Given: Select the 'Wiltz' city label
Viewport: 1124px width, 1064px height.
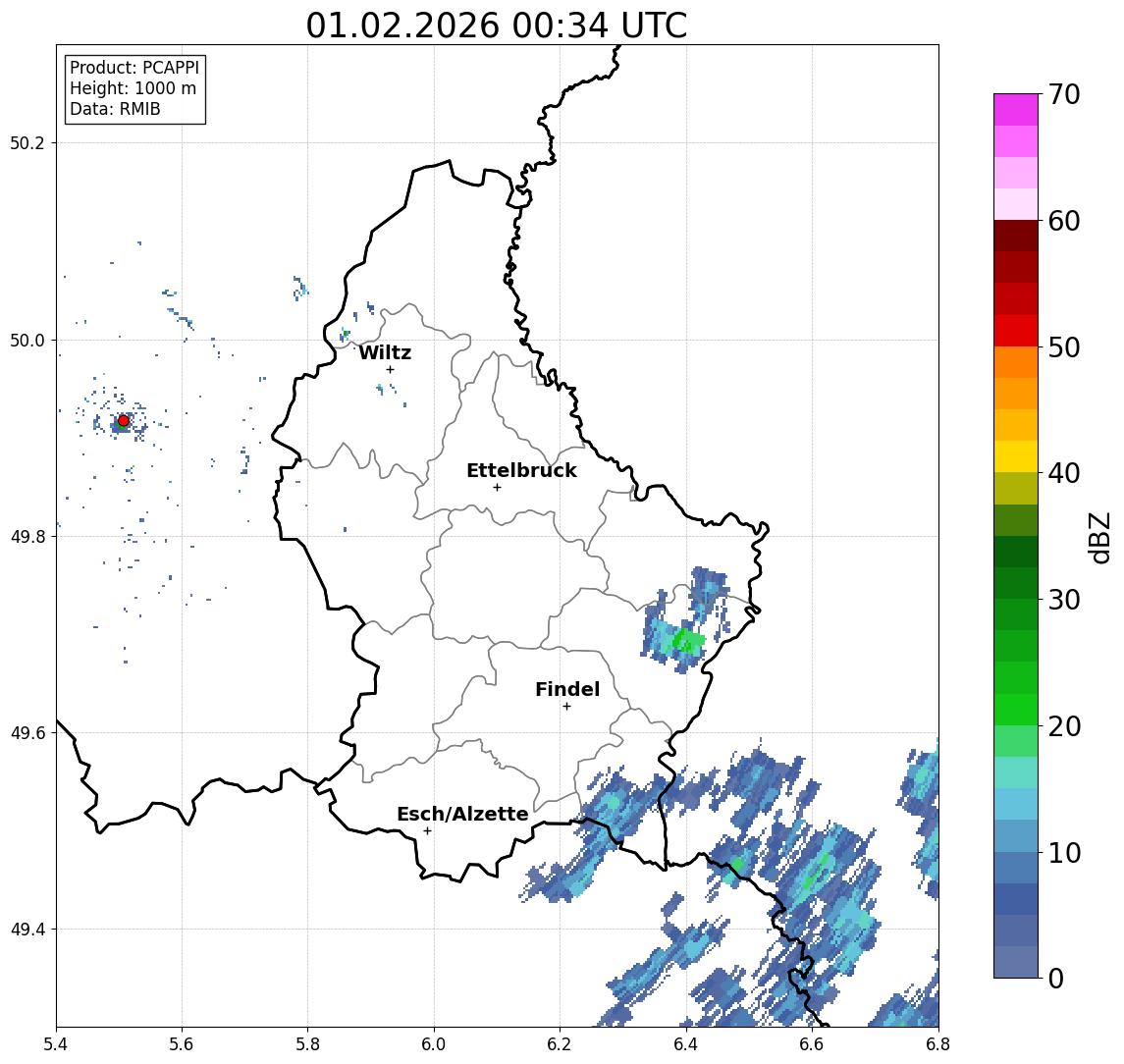Looking at the screenshot, I should click(x=385, y=352).
